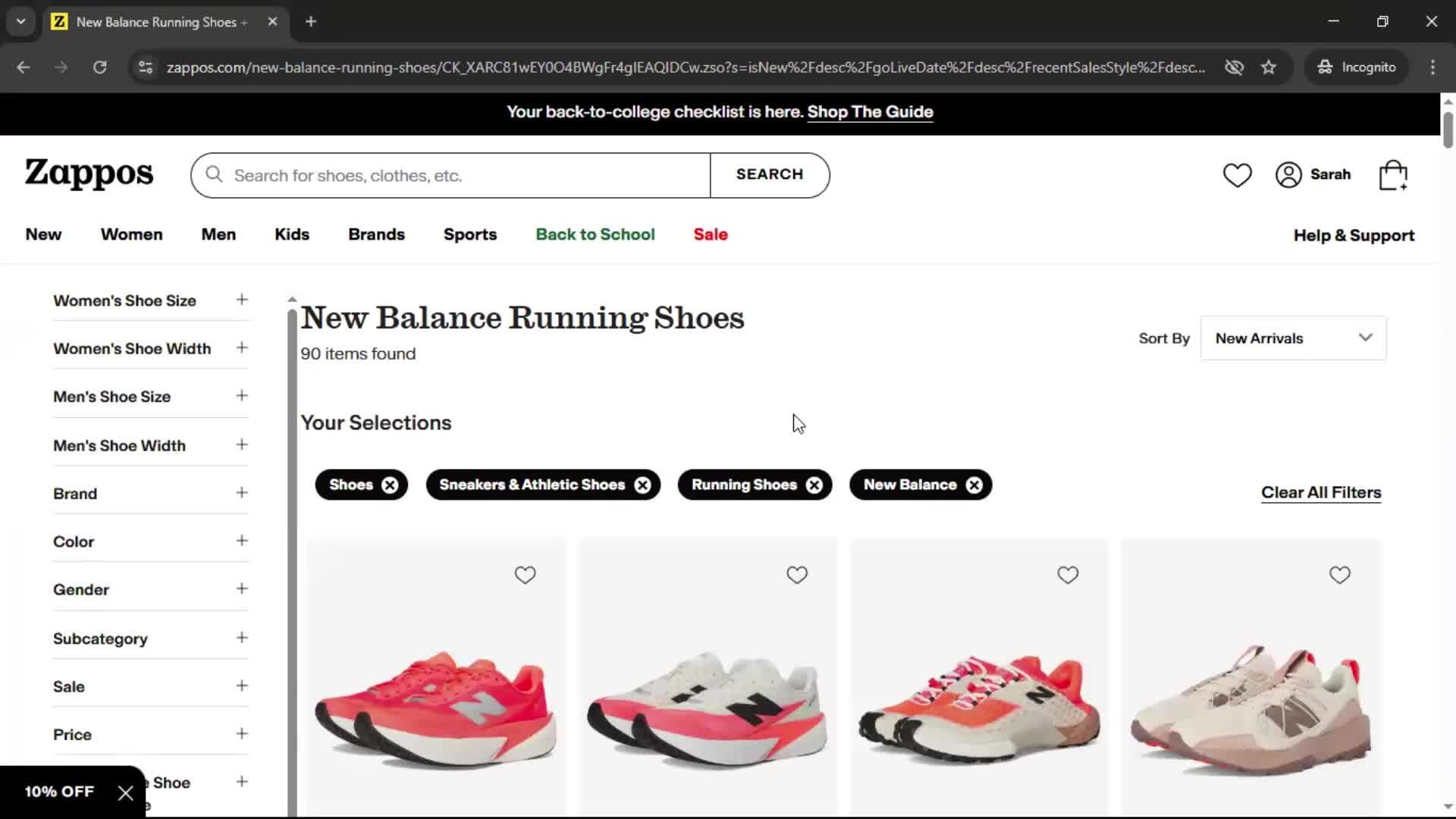Open the red Sale menu

pyautogui.click(x=711, y=235)
